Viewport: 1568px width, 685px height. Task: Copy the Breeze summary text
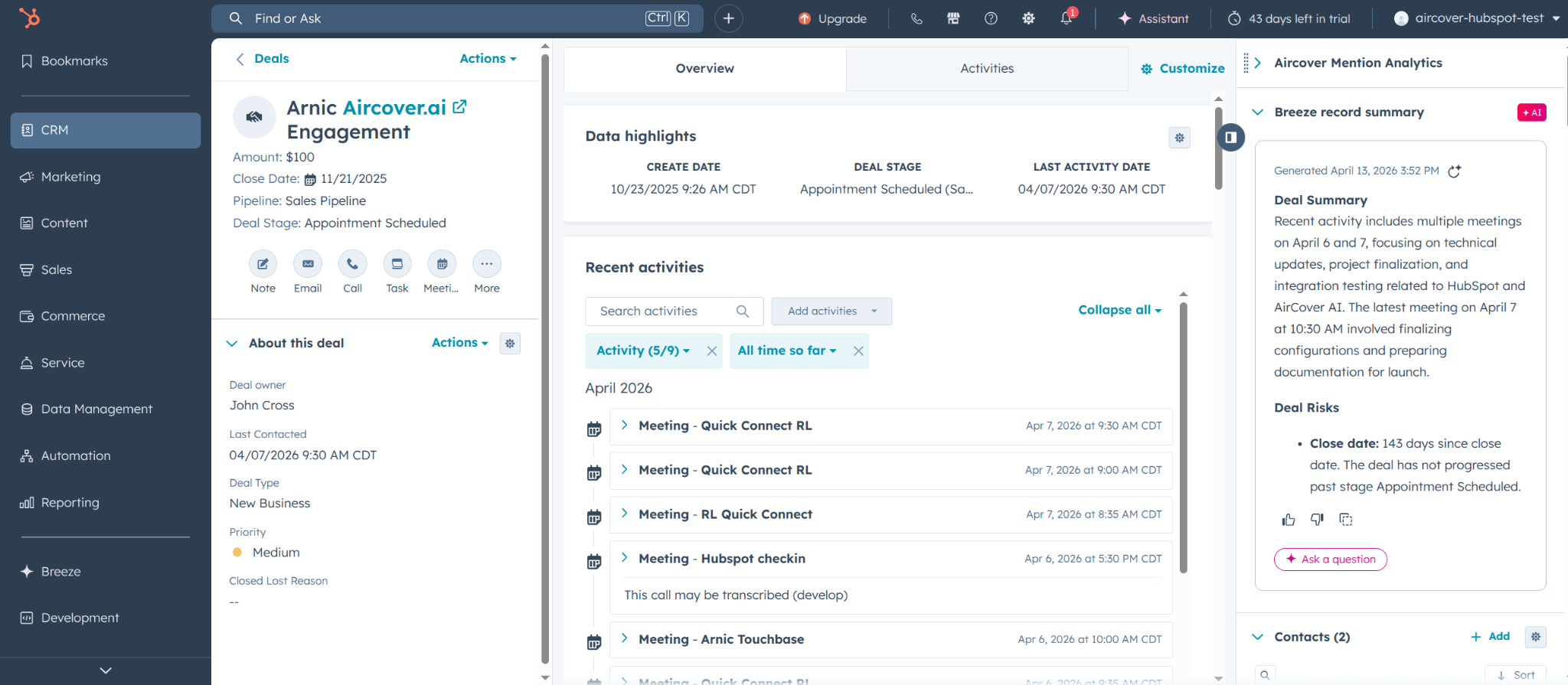click(x=1345, y=520)
